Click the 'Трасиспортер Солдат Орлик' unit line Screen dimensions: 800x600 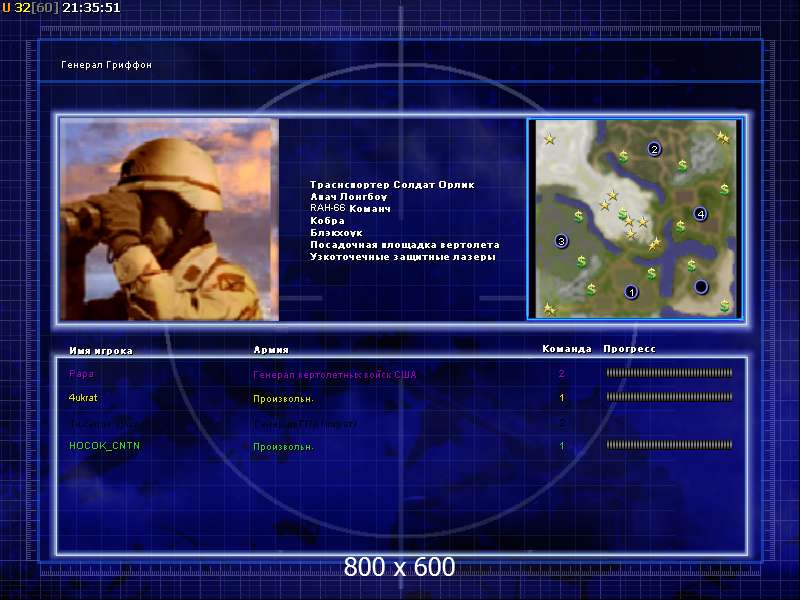click(392, 185)
